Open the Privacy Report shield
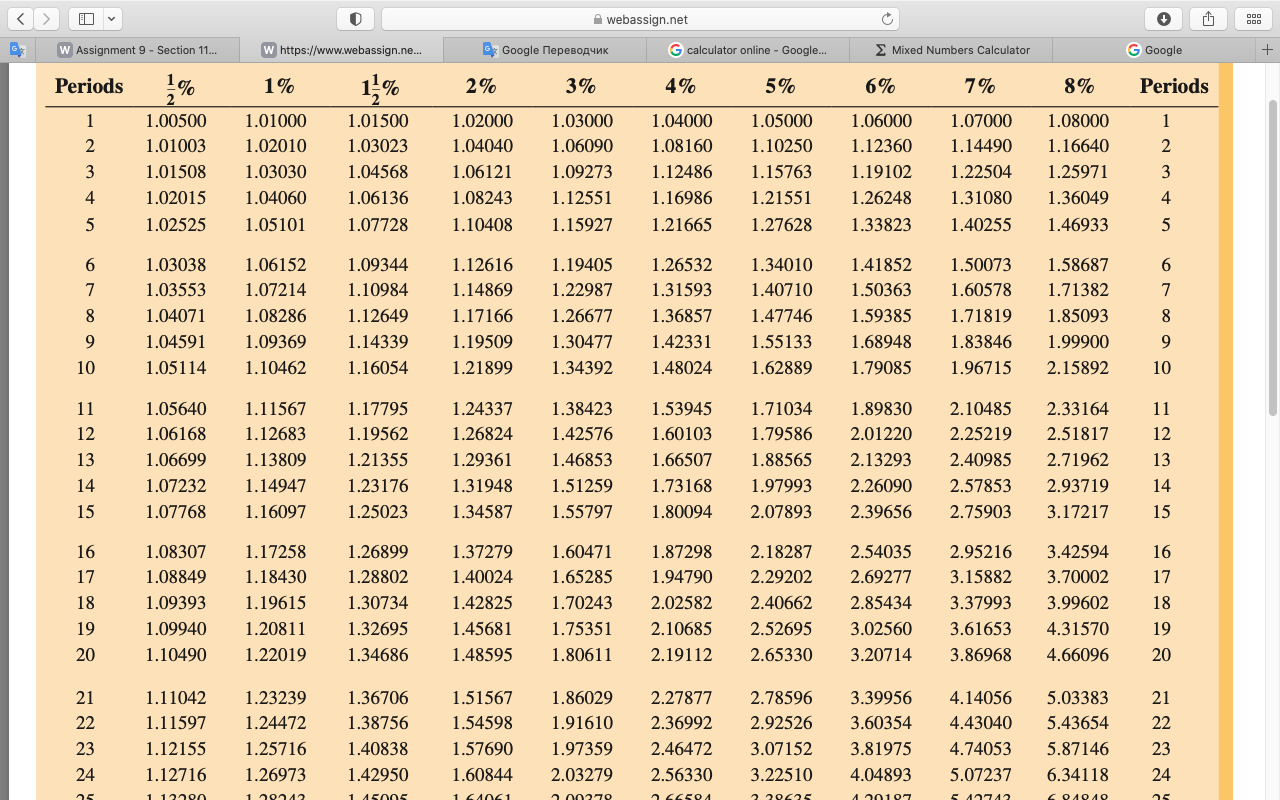 tap(355, 18)
